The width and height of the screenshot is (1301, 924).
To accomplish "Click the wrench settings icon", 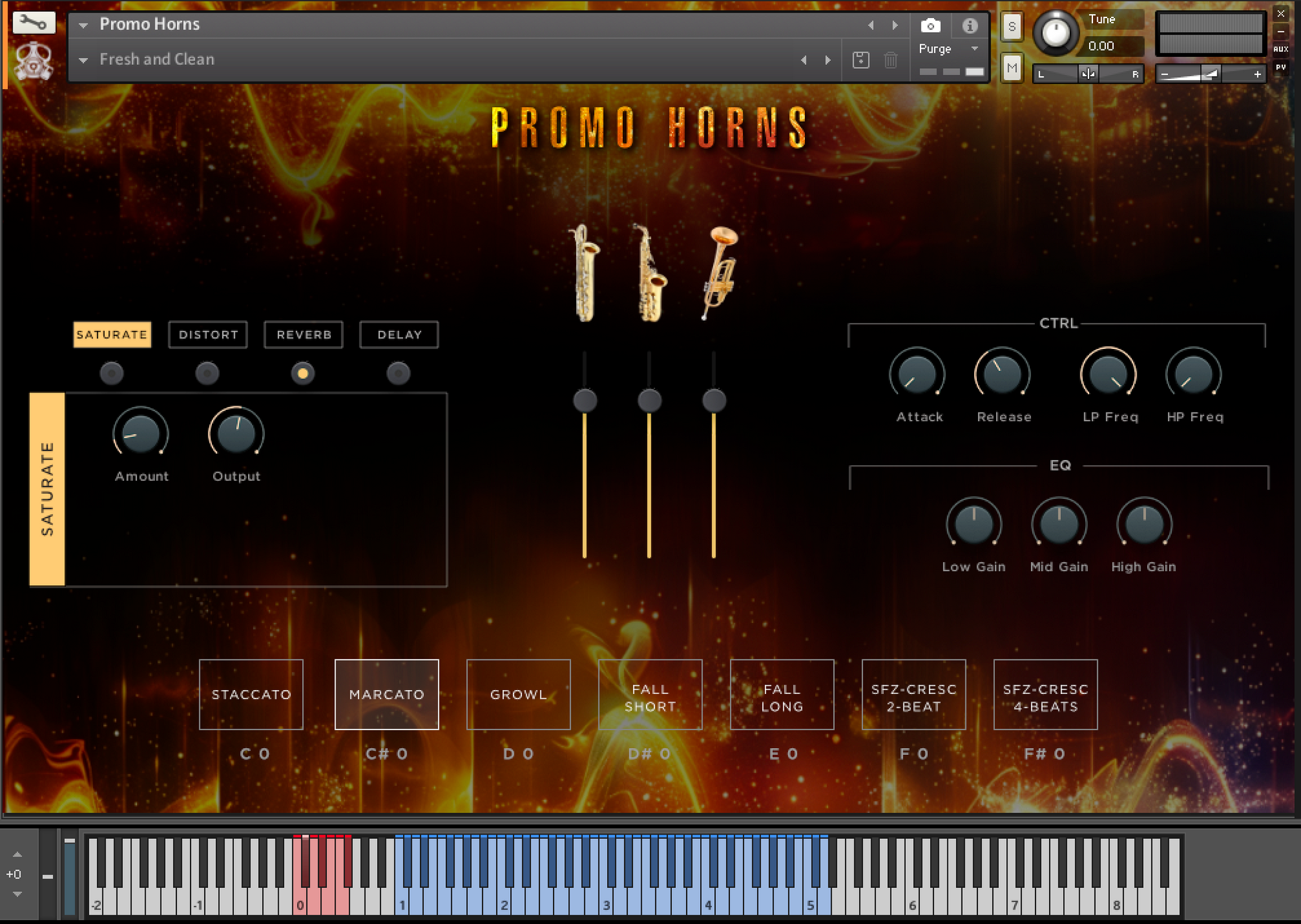I will coord(33,23).
